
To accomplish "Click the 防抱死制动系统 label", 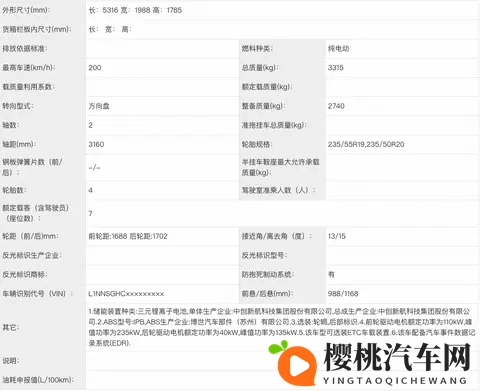I will click(x=268, y=275).
